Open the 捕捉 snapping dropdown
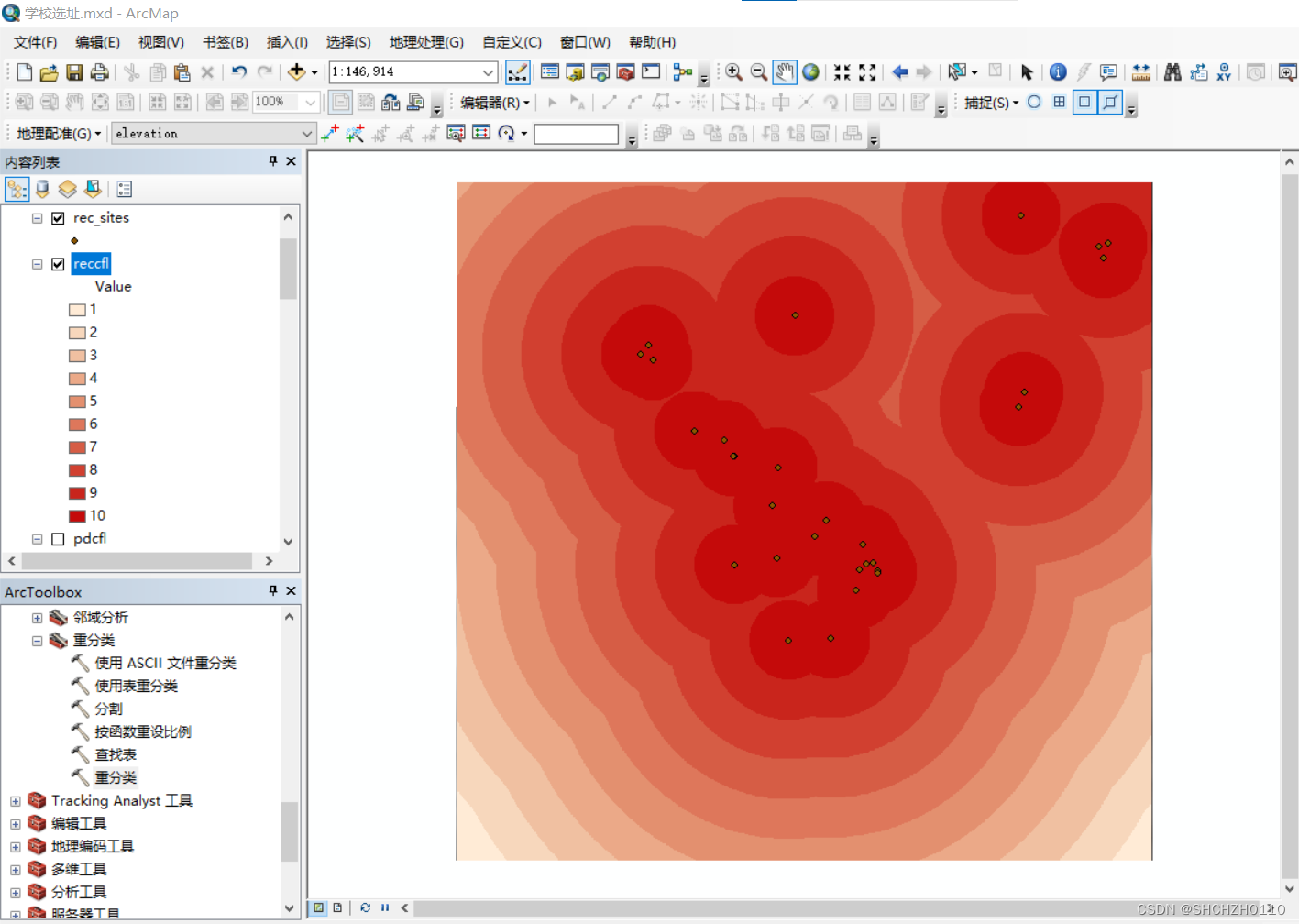This screenshot has width=1299, height=924. point(991,102)
